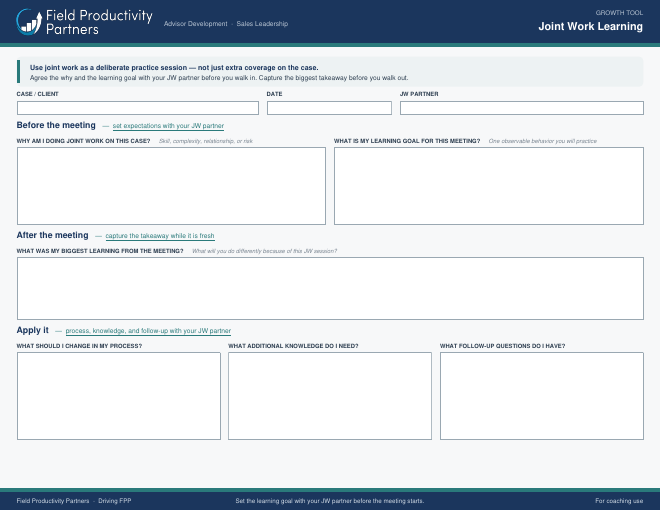Click the 'DATE' field label
This screenshot has height=510, width=660.
pos(274,94)
